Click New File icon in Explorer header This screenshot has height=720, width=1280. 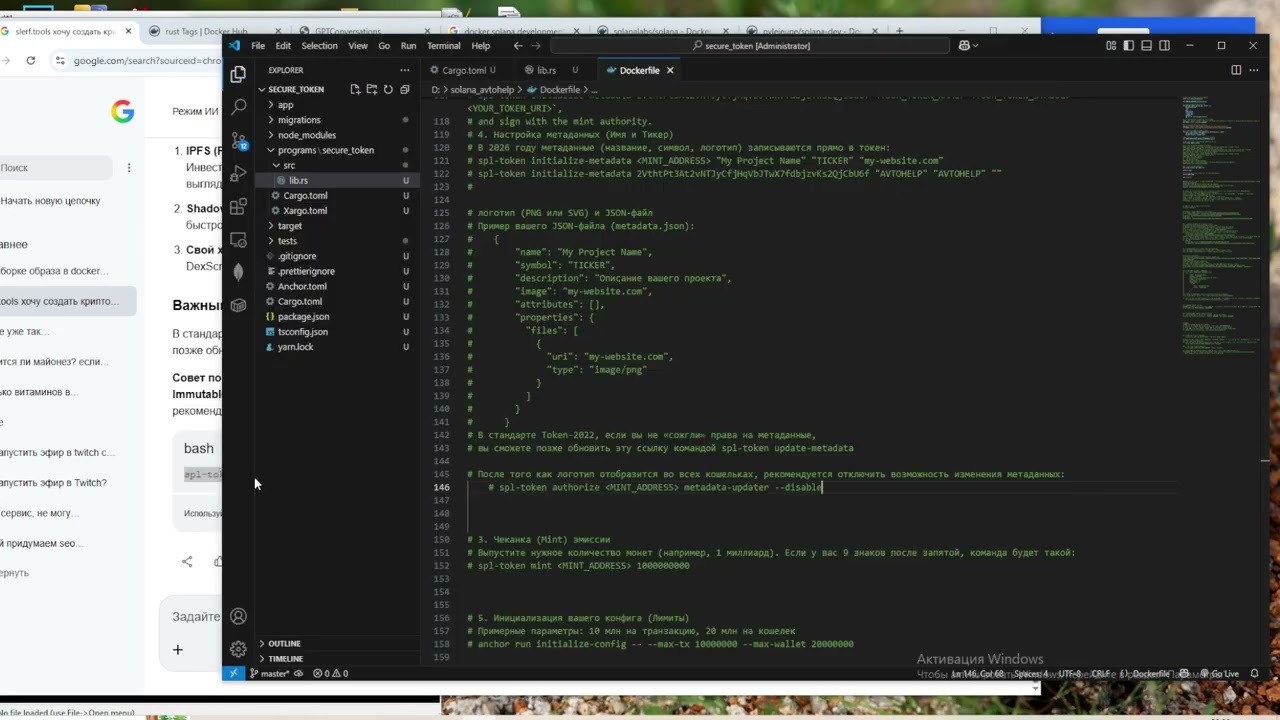(x=355, y=89)
